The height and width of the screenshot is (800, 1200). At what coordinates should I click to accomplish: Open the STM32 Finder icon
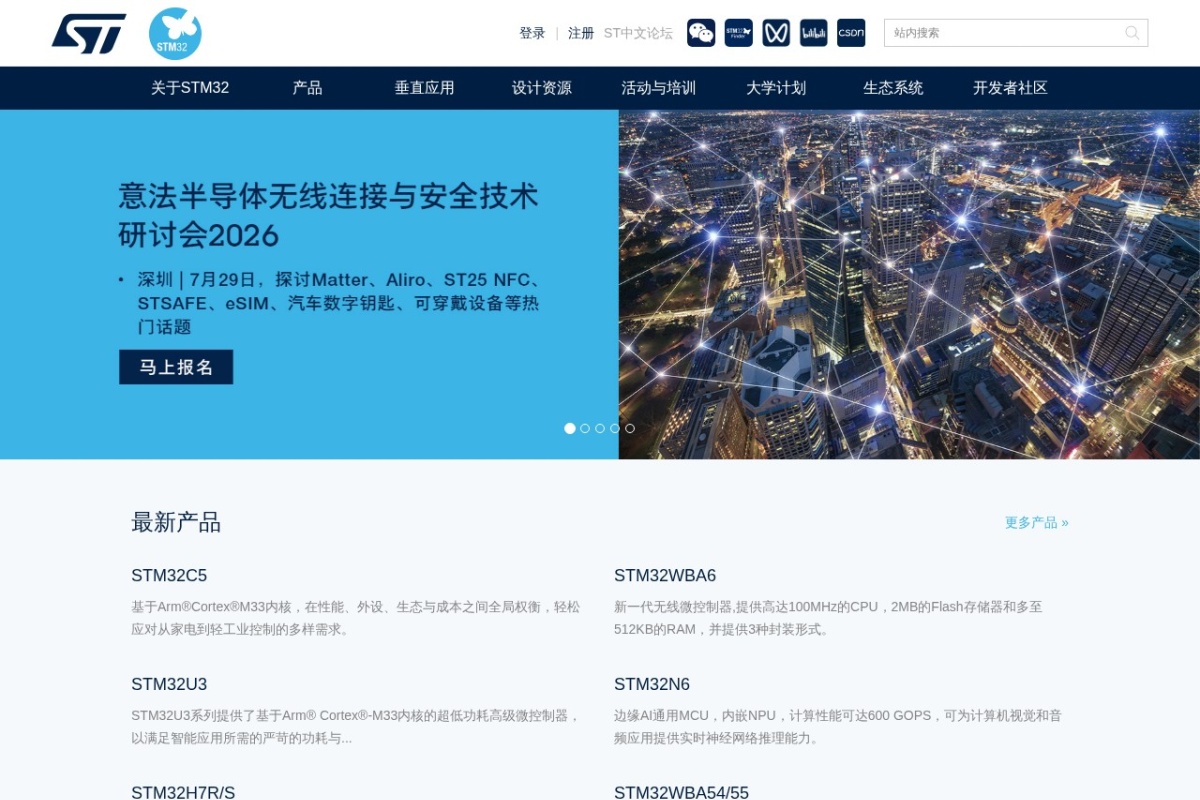[739, 33]
